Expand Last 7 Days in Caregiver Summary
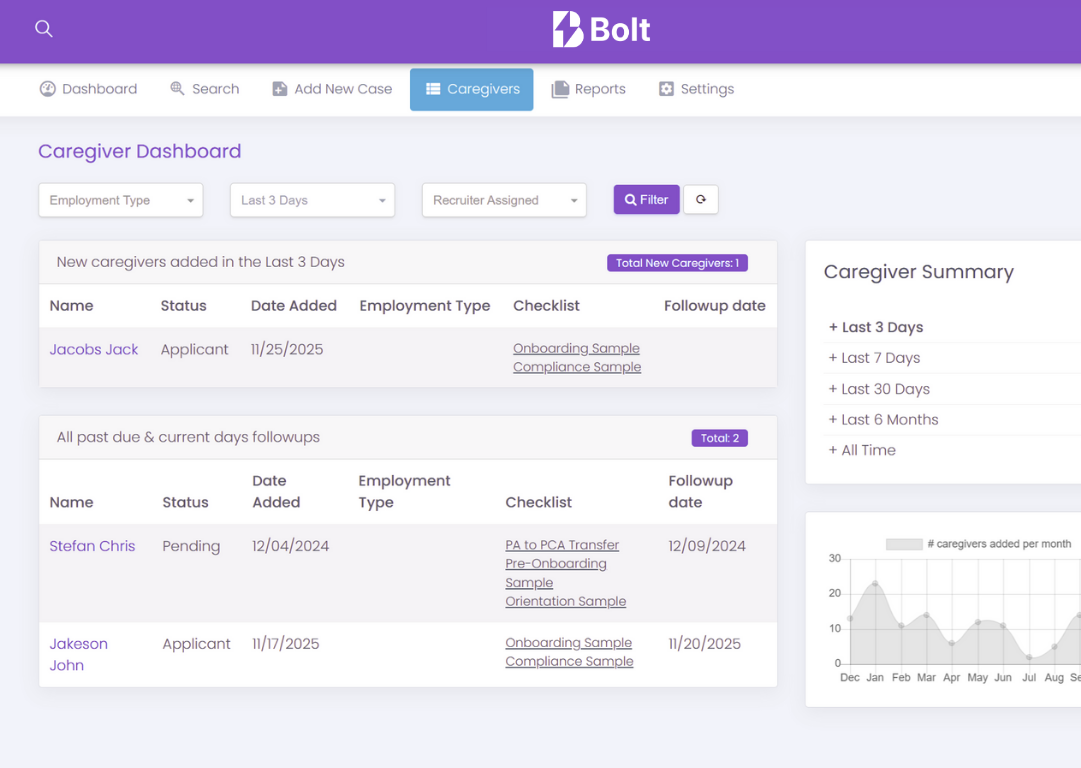This screenshot has height=768, width=1081. 877,358
